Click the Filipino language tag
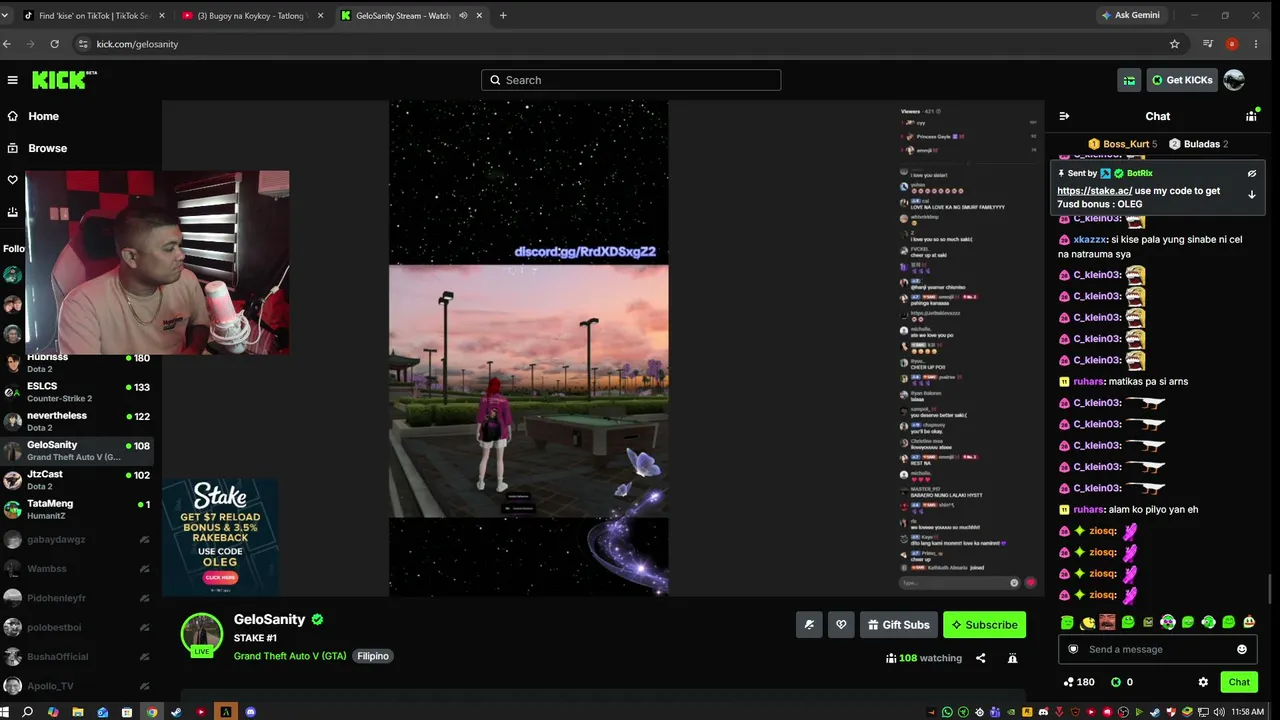Viewport: 1280px width, 720px height. (372, 656)
